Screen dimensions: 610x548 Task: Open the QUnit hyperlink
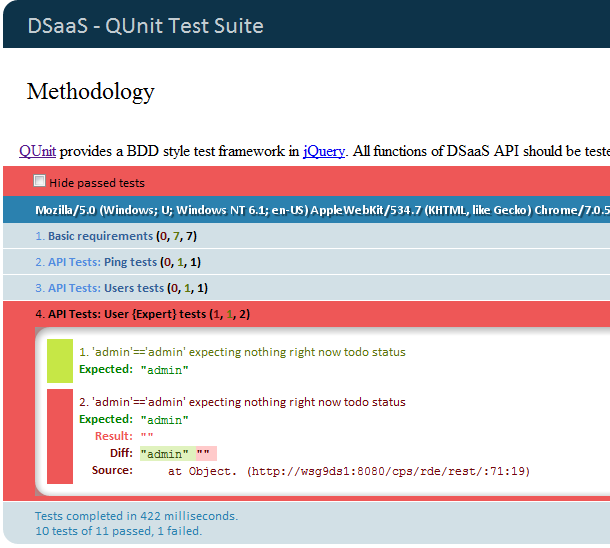pyautogui.click(x=37, y=151)
